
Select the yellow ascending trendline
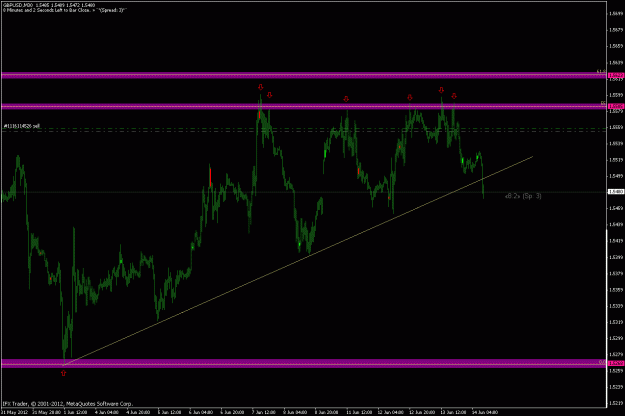click(x=298, y=261)
